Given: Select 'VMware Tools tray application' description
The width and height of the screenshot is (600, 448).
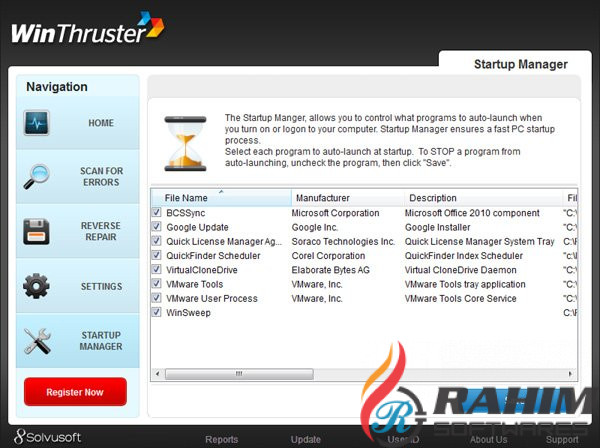Looking at the screenshot, I should coord(465,284).
